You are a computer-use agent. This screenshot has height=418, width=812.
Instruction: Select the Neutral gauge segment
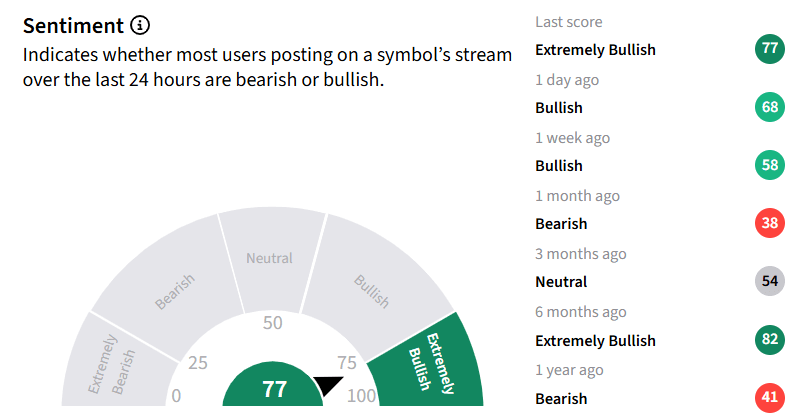[271, 259]
